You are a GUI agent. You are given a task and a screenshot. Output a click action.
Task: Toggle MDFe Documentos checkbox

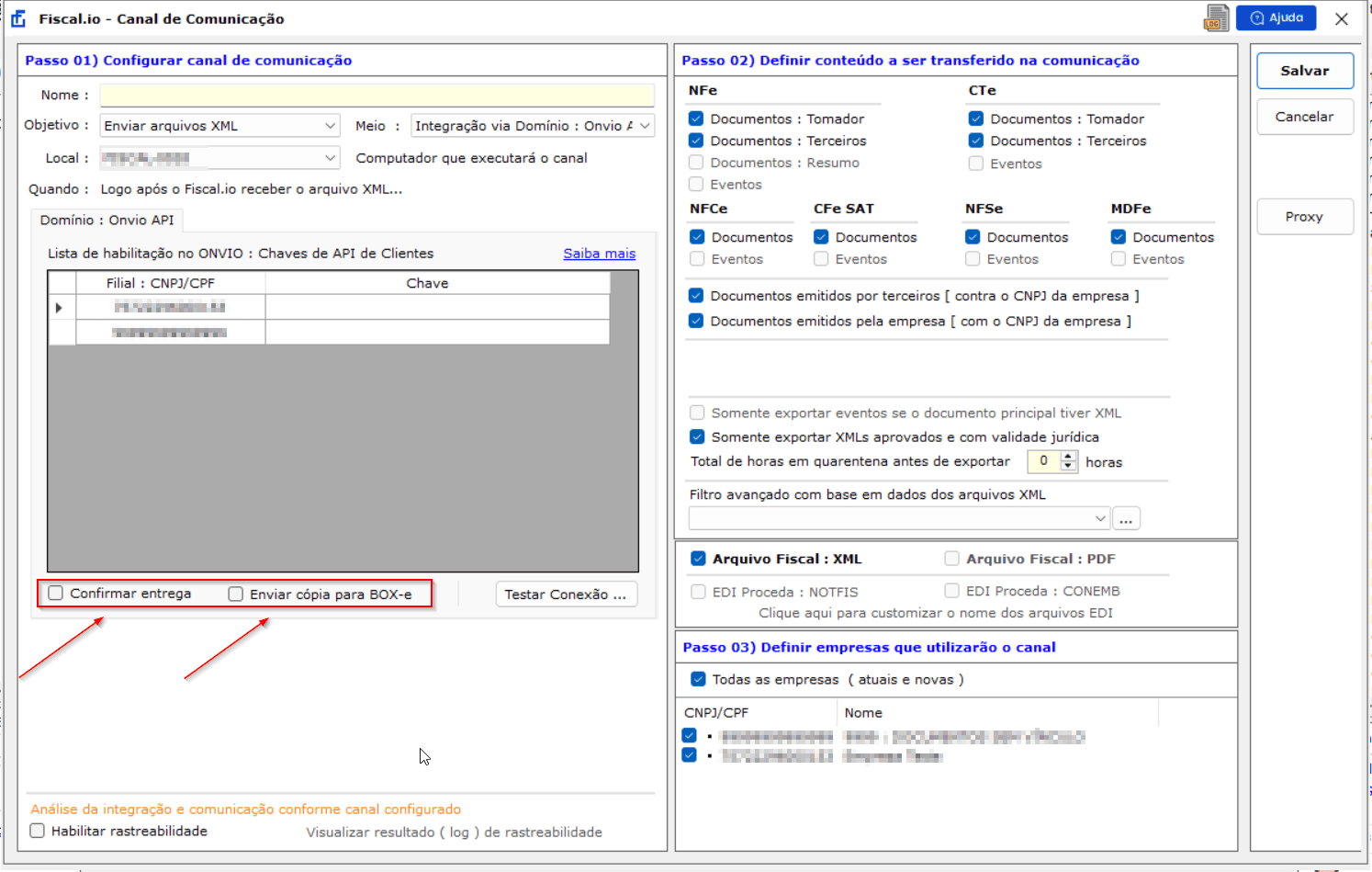tap(1119, 237)
